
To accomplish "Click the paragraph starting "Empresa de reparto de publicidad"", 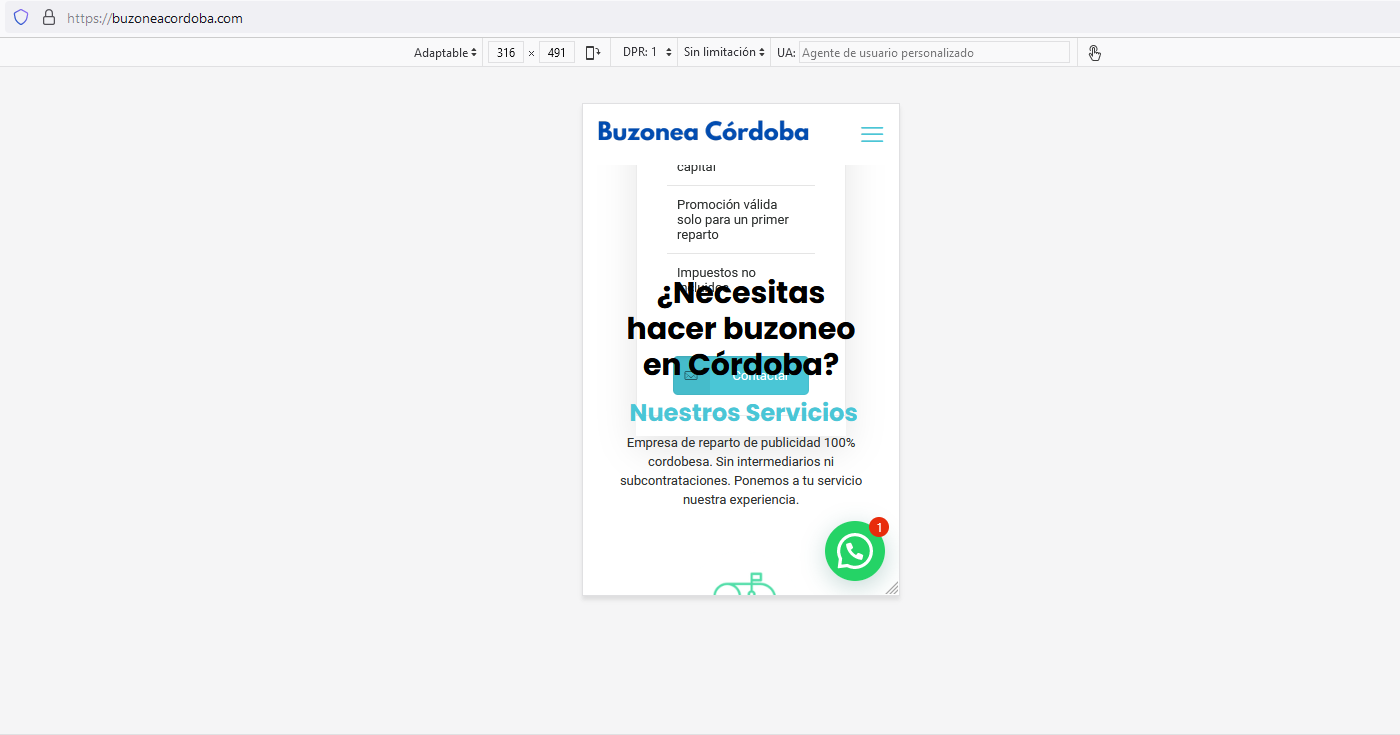I will pos(741,471).
